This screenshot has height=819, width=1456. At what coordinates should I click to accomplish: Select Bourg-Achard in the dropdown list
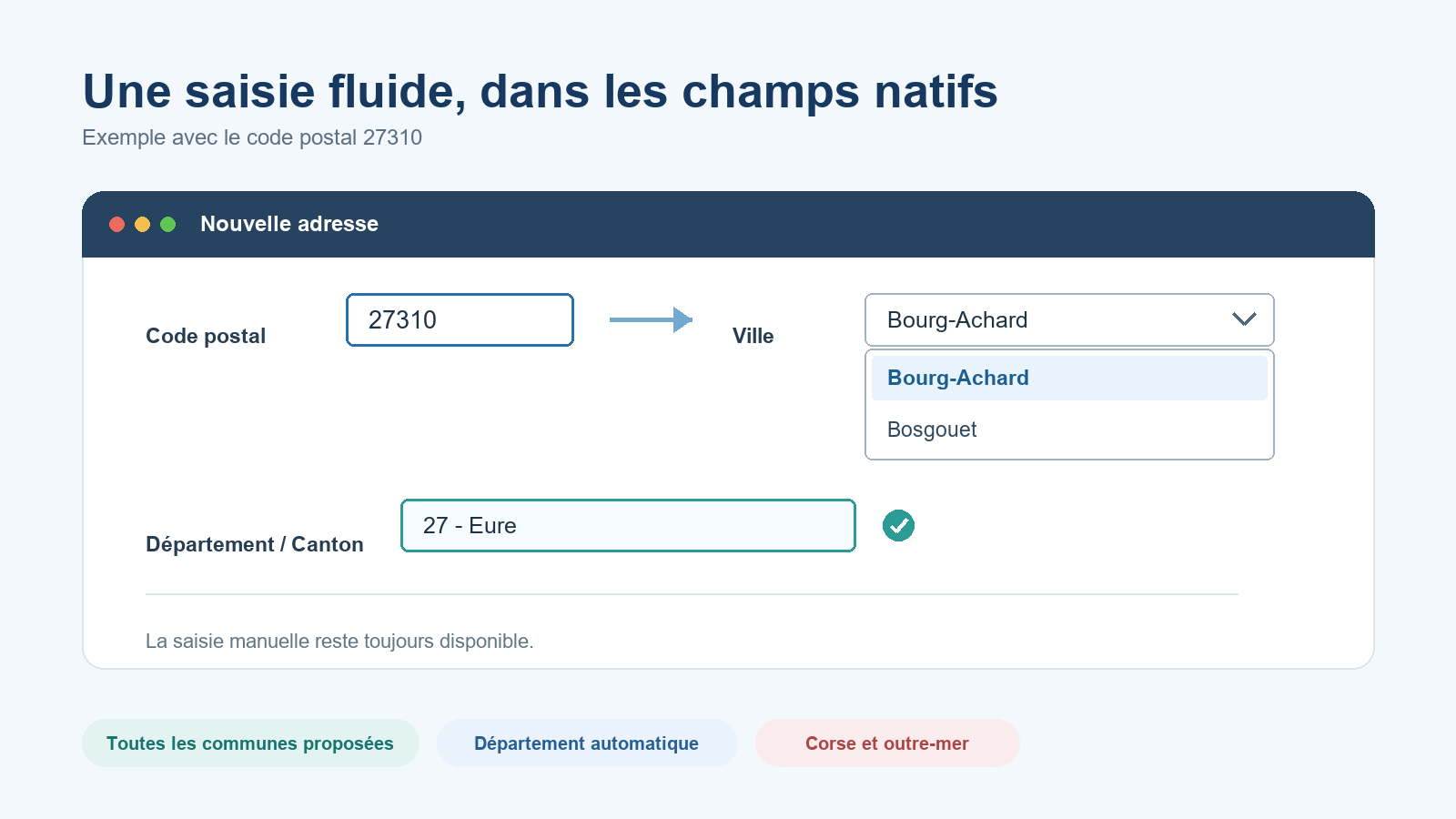(x=1069, y=378)
